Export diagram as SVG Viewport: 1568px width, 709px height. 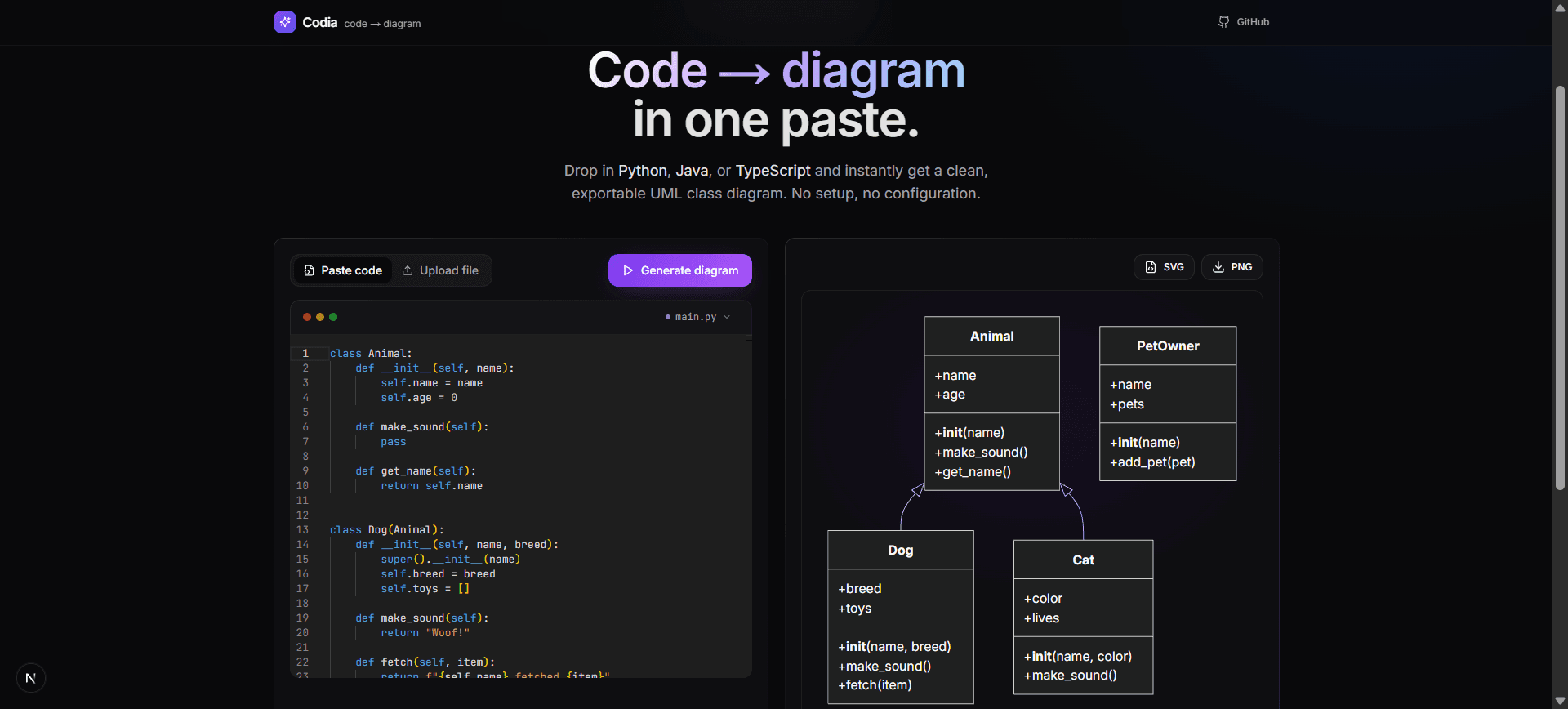pos(1164,267)
